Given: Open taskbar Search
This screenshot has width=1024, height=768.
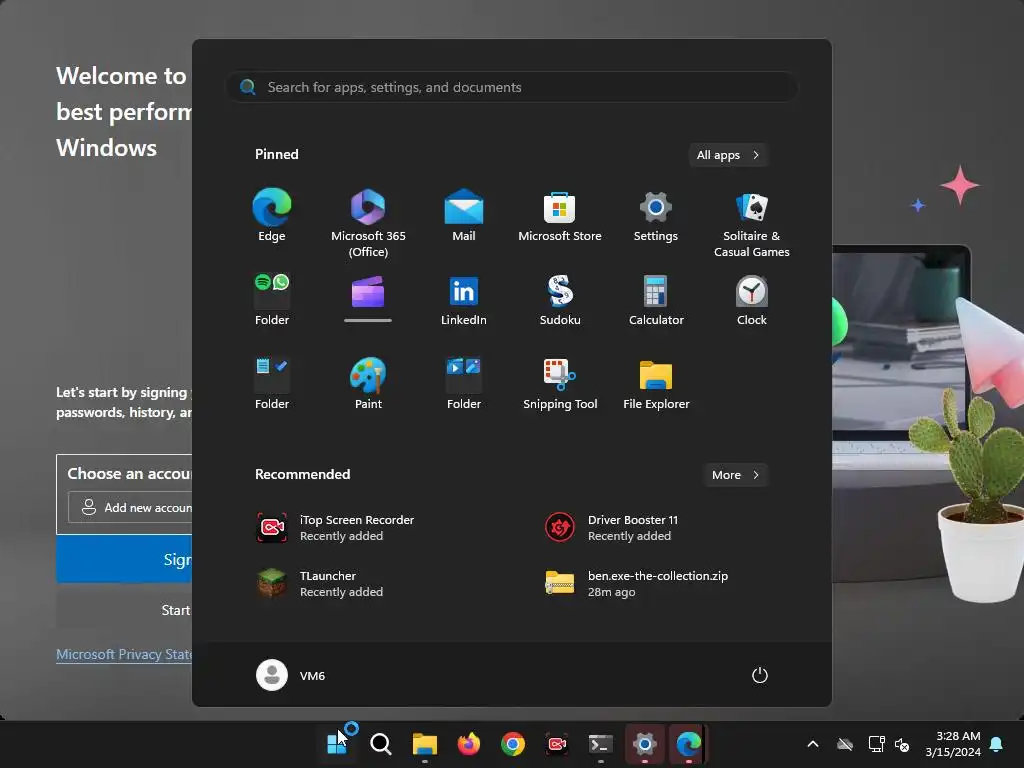Looking at the screenshot, I should [x=381, y=743].
